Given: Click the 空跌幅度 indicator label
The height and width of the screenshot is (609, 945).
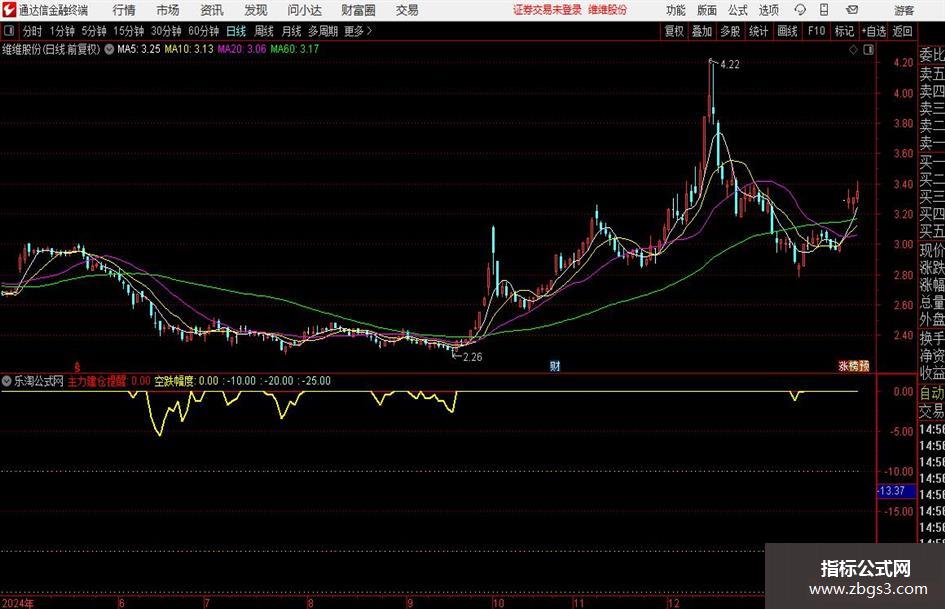Looking at the screenshot, I should click(174, 381).
